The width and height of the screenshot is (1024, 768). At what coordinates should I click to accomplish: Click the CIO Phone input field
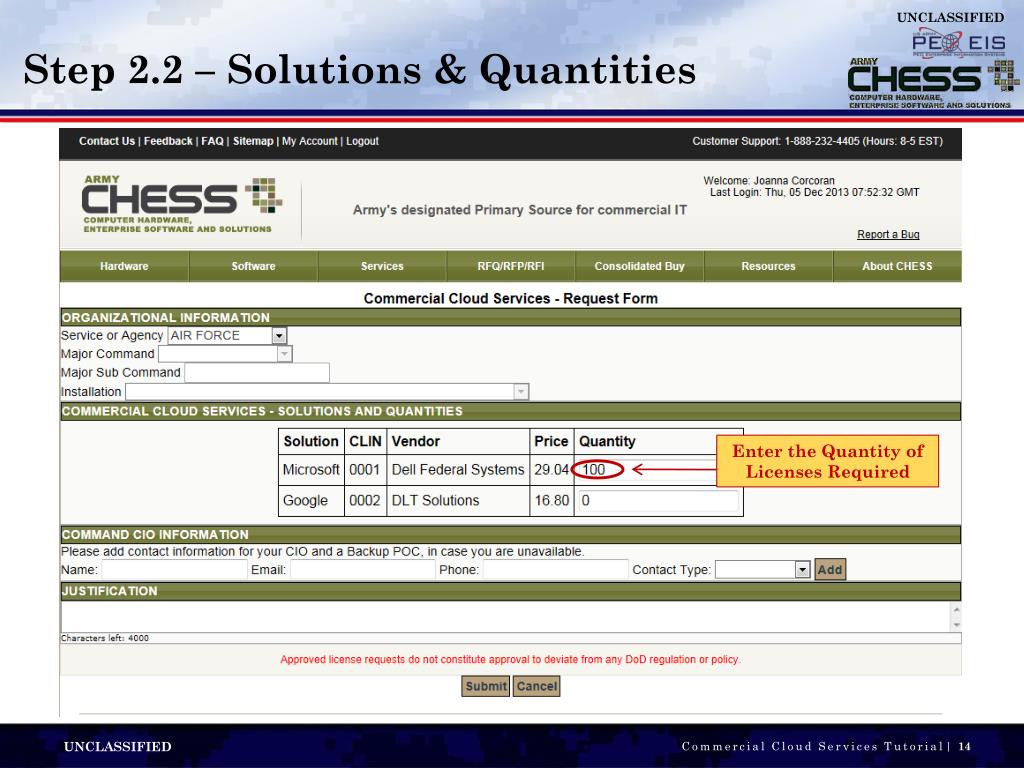555,570
